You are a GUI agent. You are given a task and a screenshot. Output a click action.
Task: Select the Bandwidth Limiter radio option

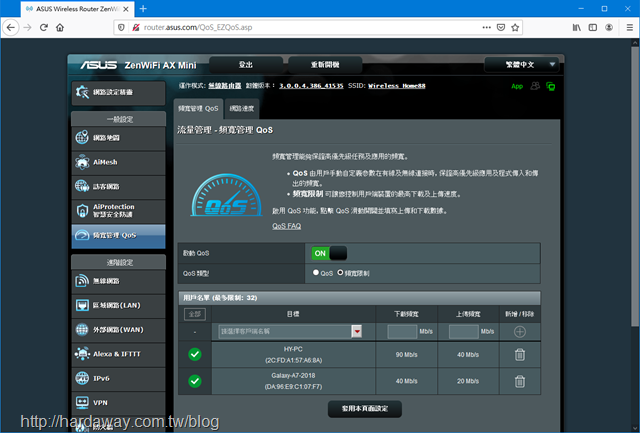coord(340,273)
